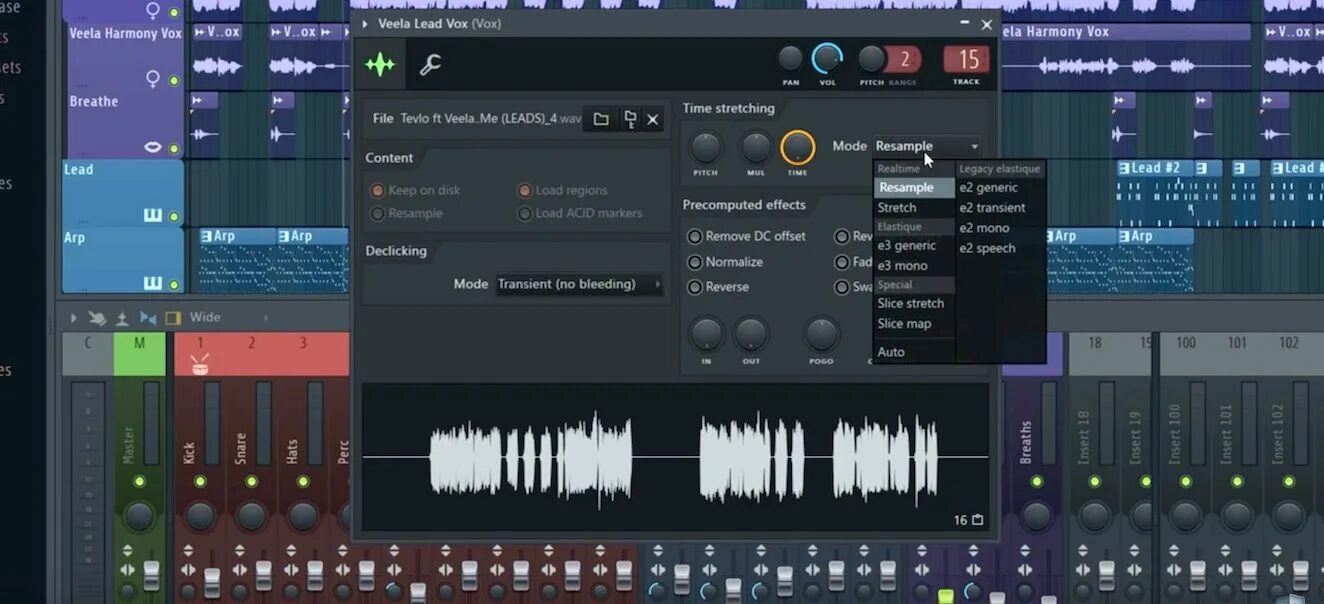Mute Arp playlist track via green LED
This screenshot has height=604, width=1324.
[x=174, y=284]
